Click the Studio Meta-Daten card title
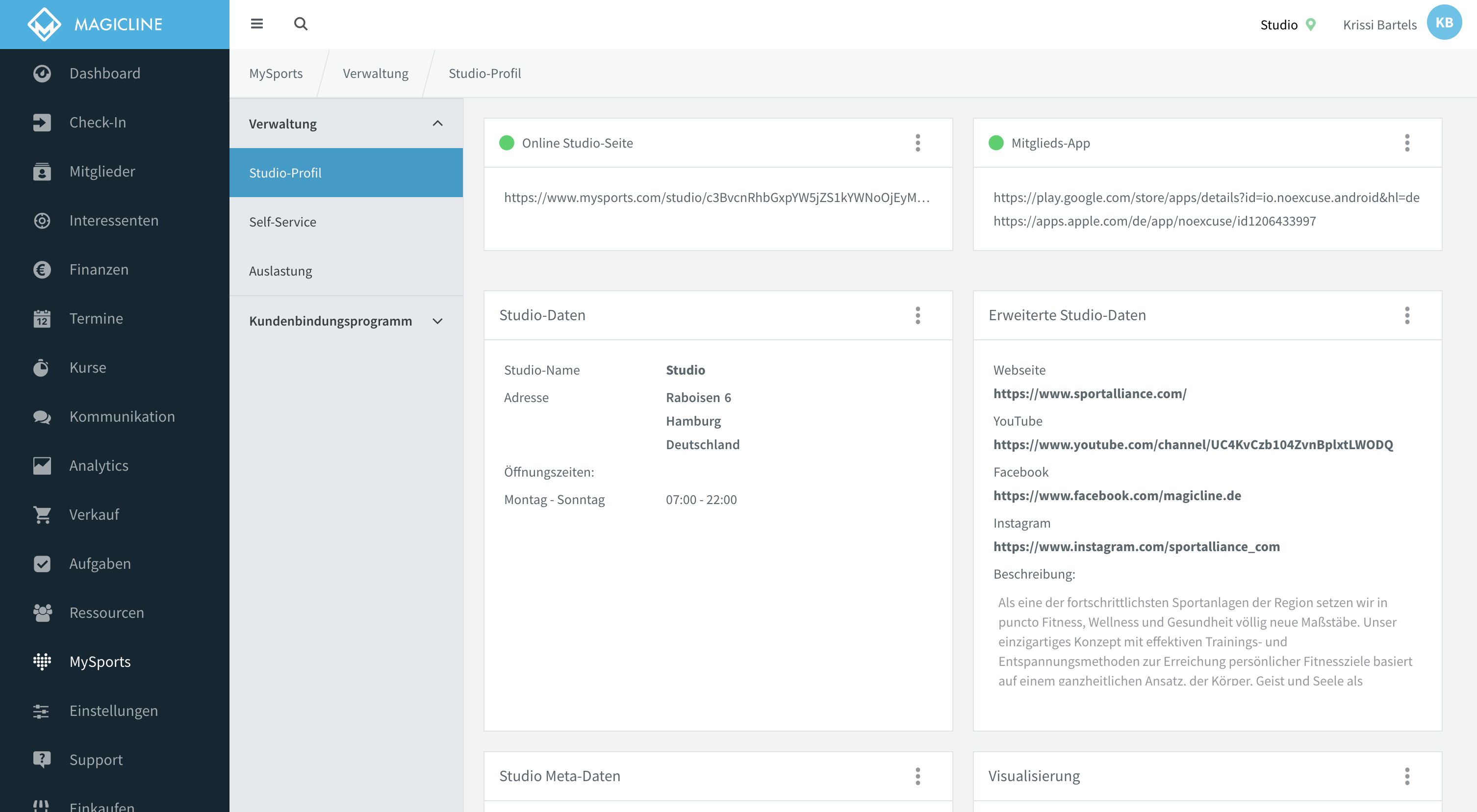The height and width of the screenshot is (812, 1477). click(560, 776)
